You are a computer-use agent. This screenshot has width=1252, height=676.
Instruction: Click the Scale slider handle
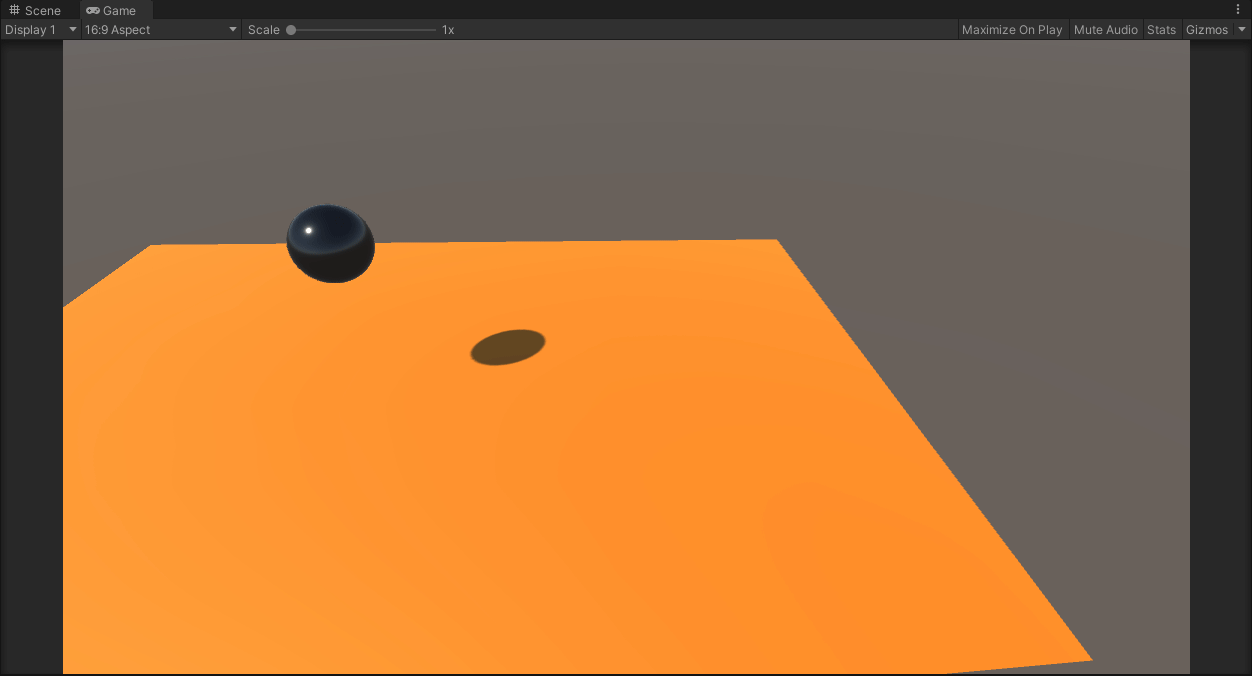(x=290, y=29)
